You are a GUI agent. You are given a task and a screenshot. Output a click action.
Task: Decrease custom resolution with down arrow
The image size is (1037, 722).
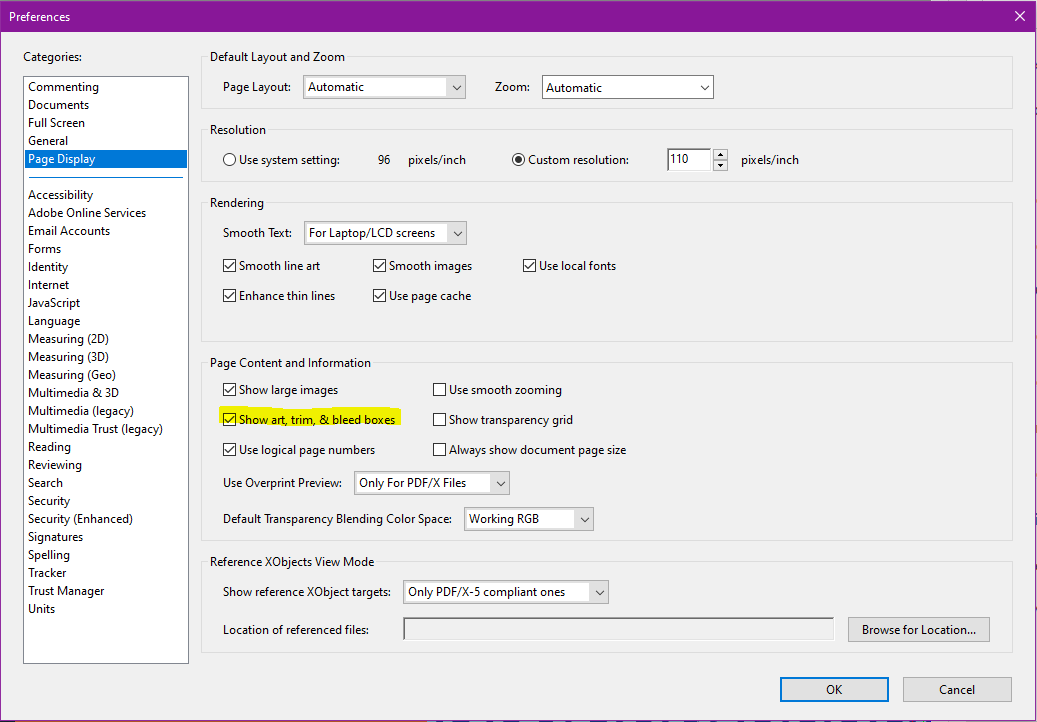[720, 165]
